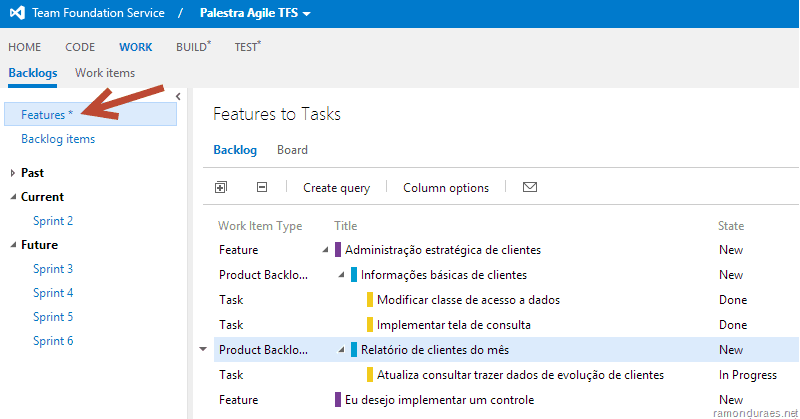
Task: Open the TEST hub
Action: (247, 47)
